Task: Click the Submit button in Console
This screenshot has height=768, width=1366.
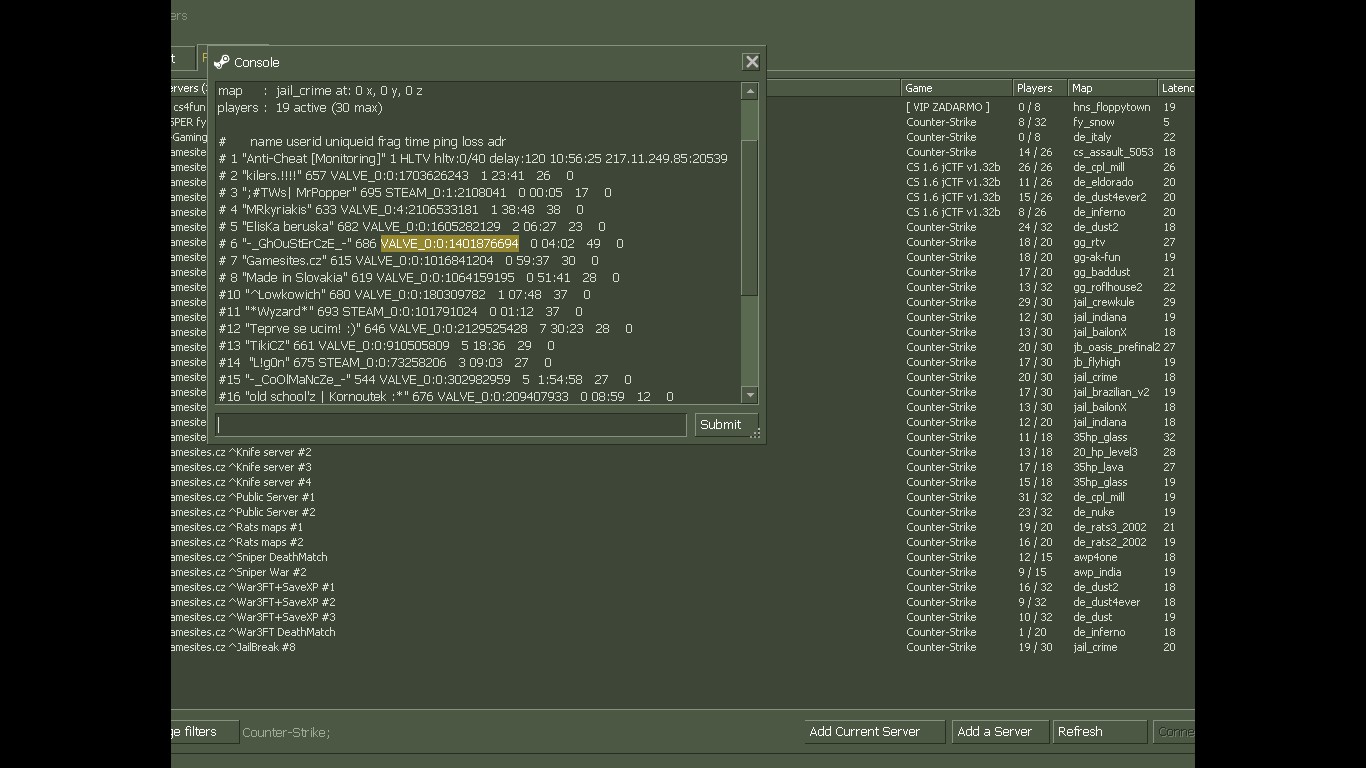Action: tap(726, 425)
